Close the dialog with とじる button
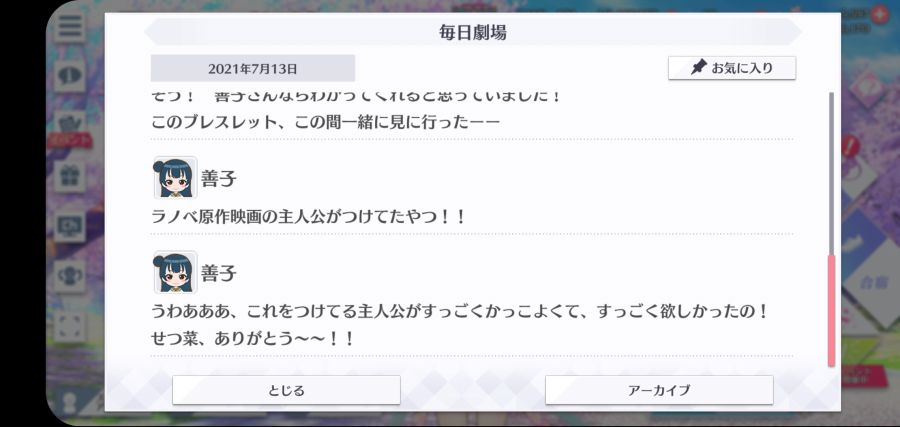The image size is (900, 427). 286,390
